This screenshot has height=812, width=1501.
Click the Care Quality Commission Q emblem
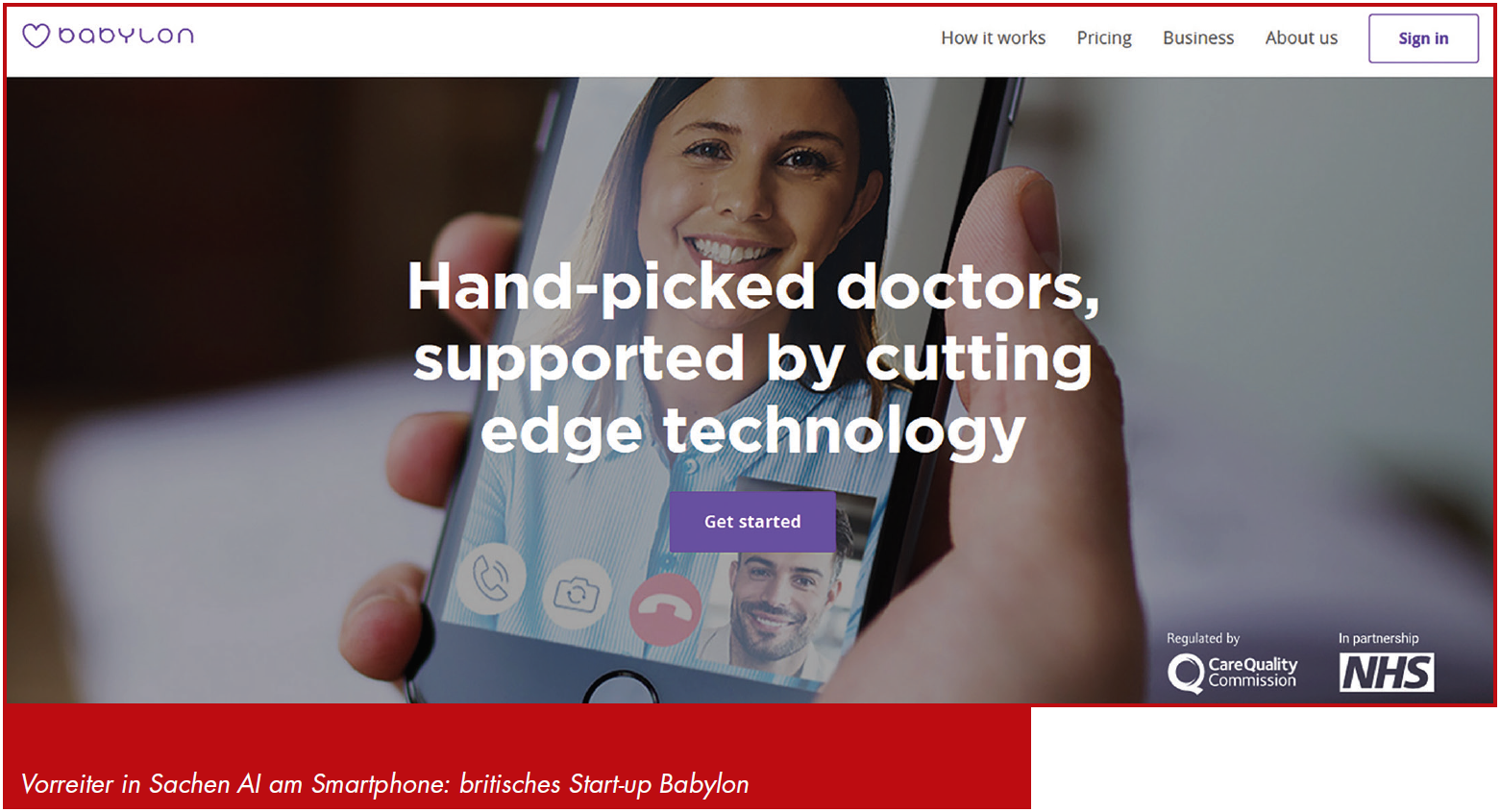coord(1186,673)
